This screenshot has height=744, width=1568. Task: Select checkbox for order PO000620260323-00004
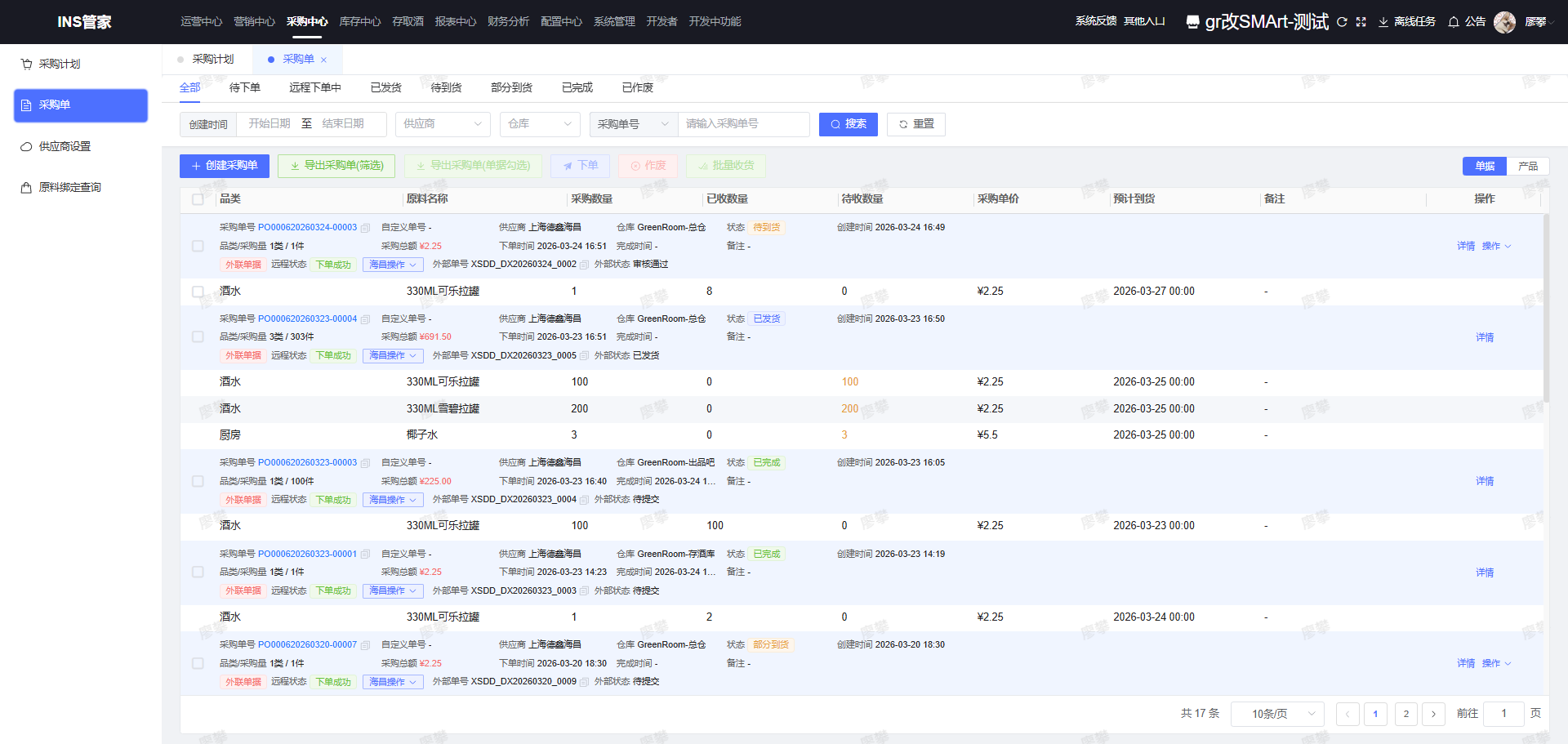pyautogui.click(x=198, y=336)
